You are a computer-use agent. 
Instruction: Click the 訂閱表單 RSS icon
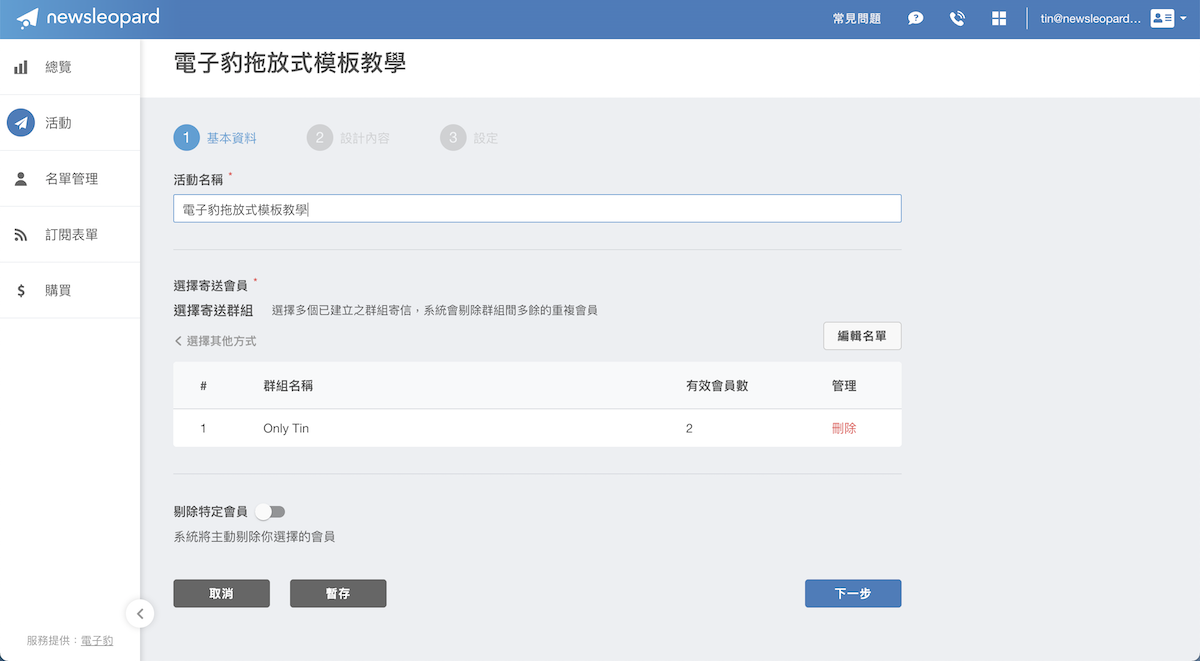21,235
